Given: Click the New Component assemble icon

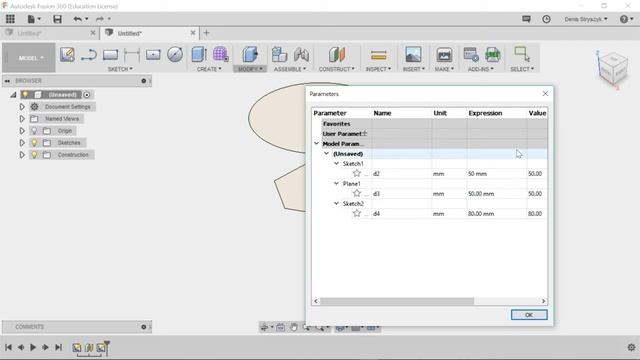Looking at the screenshot, I should pos(280,54).
